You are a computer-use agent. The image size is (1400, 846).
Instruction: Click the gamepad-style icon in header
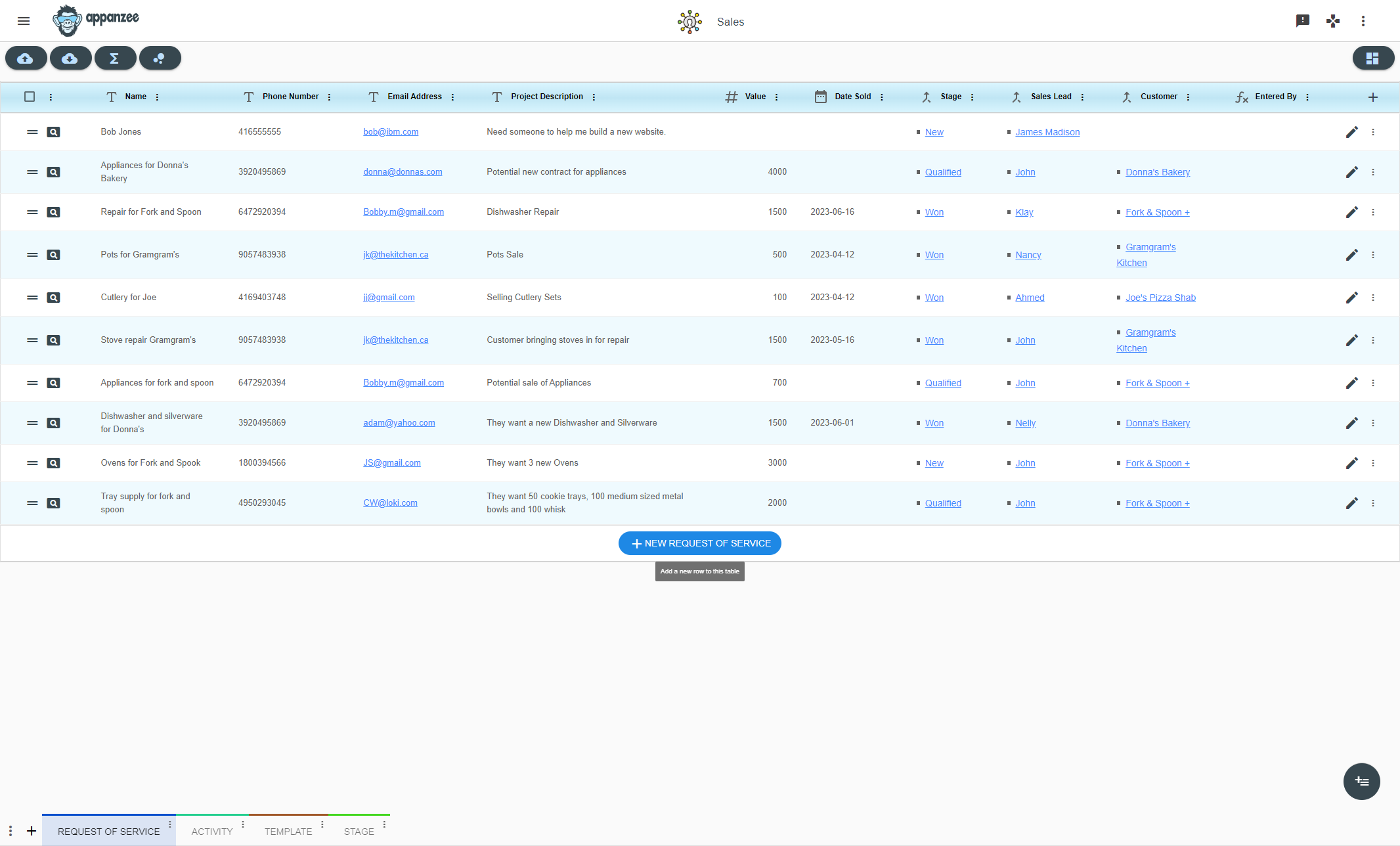click(1333, 21)
